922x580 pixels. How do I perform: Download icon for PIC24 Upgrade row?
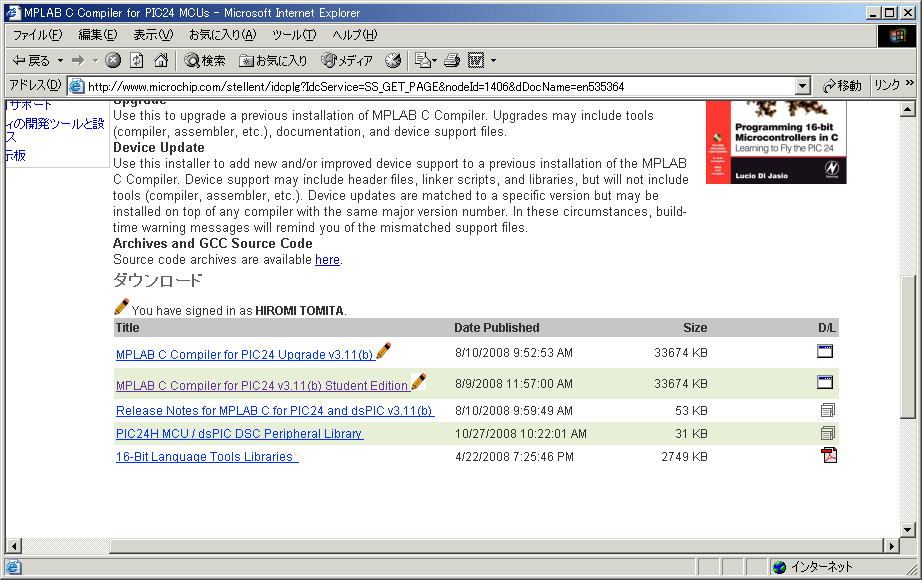point(825,351)
